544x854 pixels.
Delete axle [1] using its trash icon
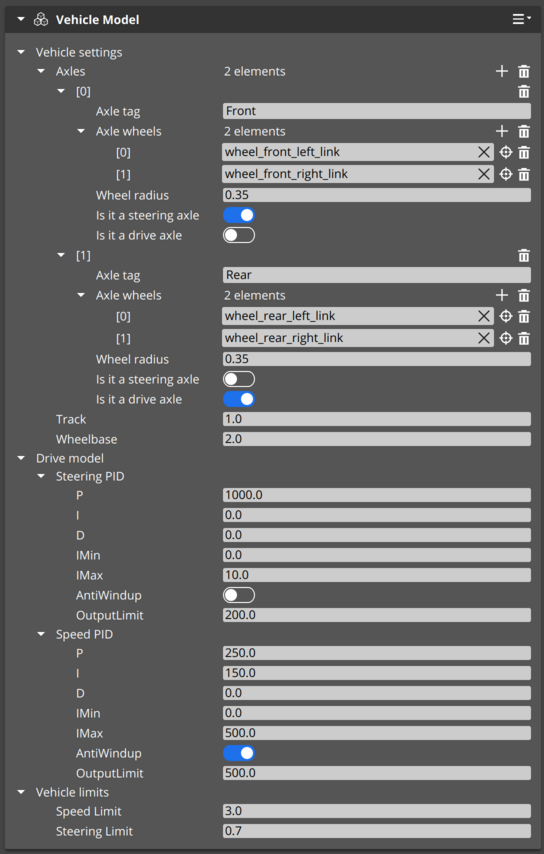pyautogui.click(x=524, y=255)
